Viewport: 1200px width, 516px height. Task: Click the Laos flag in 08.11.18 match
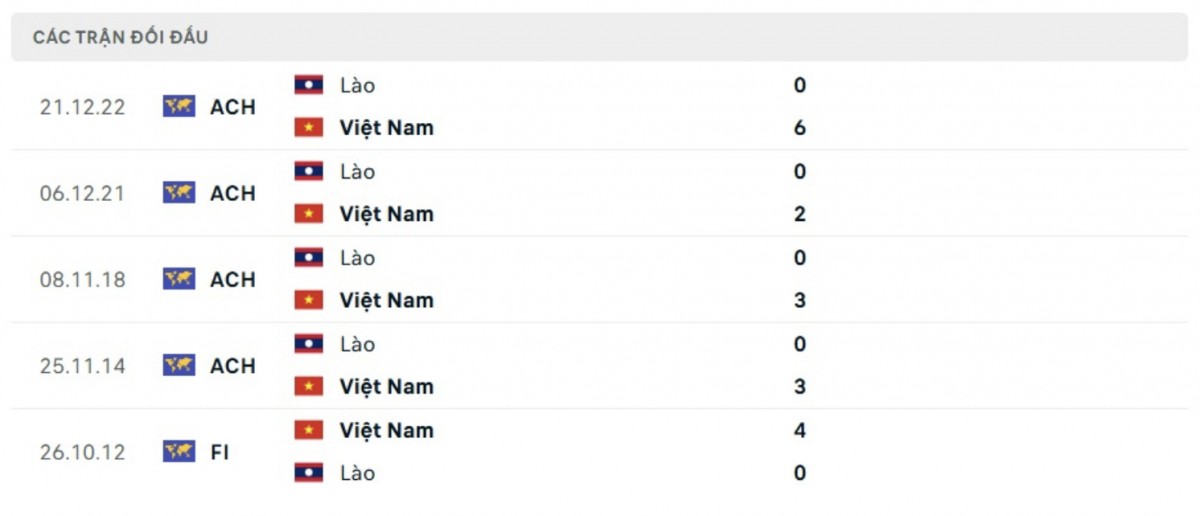click(308, 258)
